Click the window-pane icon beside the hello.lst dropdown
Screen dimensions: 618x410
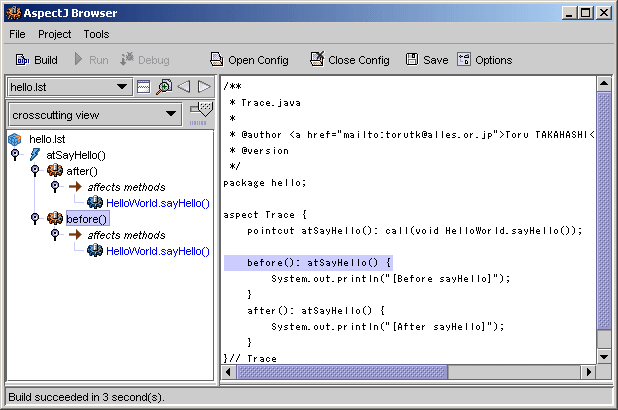(x=143, y=87)
